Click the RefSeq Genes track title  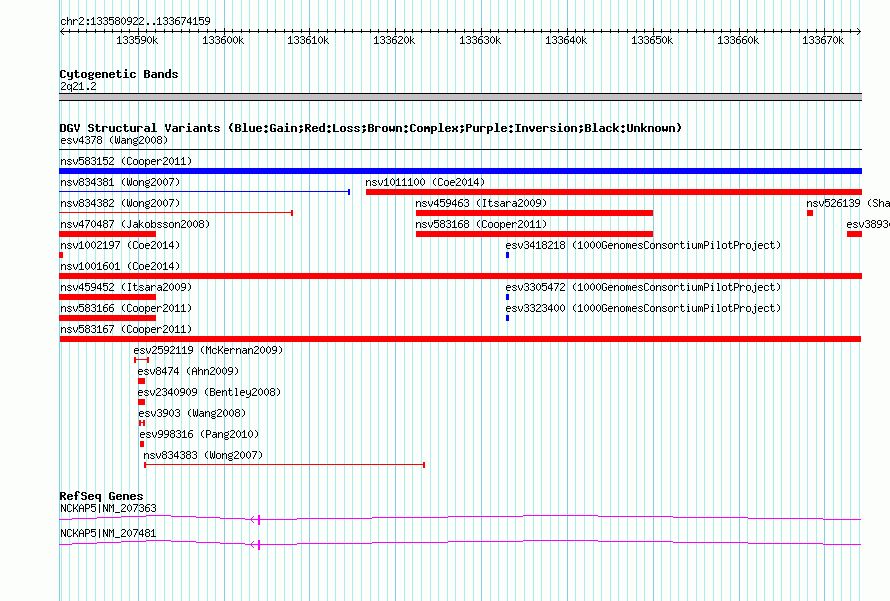(x=102, y=495)
